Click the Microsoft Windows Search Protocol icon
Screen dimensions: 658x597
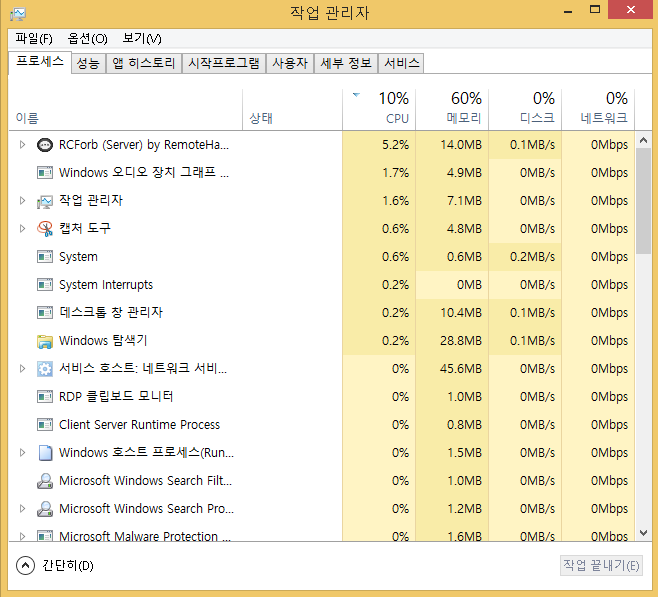coord(45,509)
